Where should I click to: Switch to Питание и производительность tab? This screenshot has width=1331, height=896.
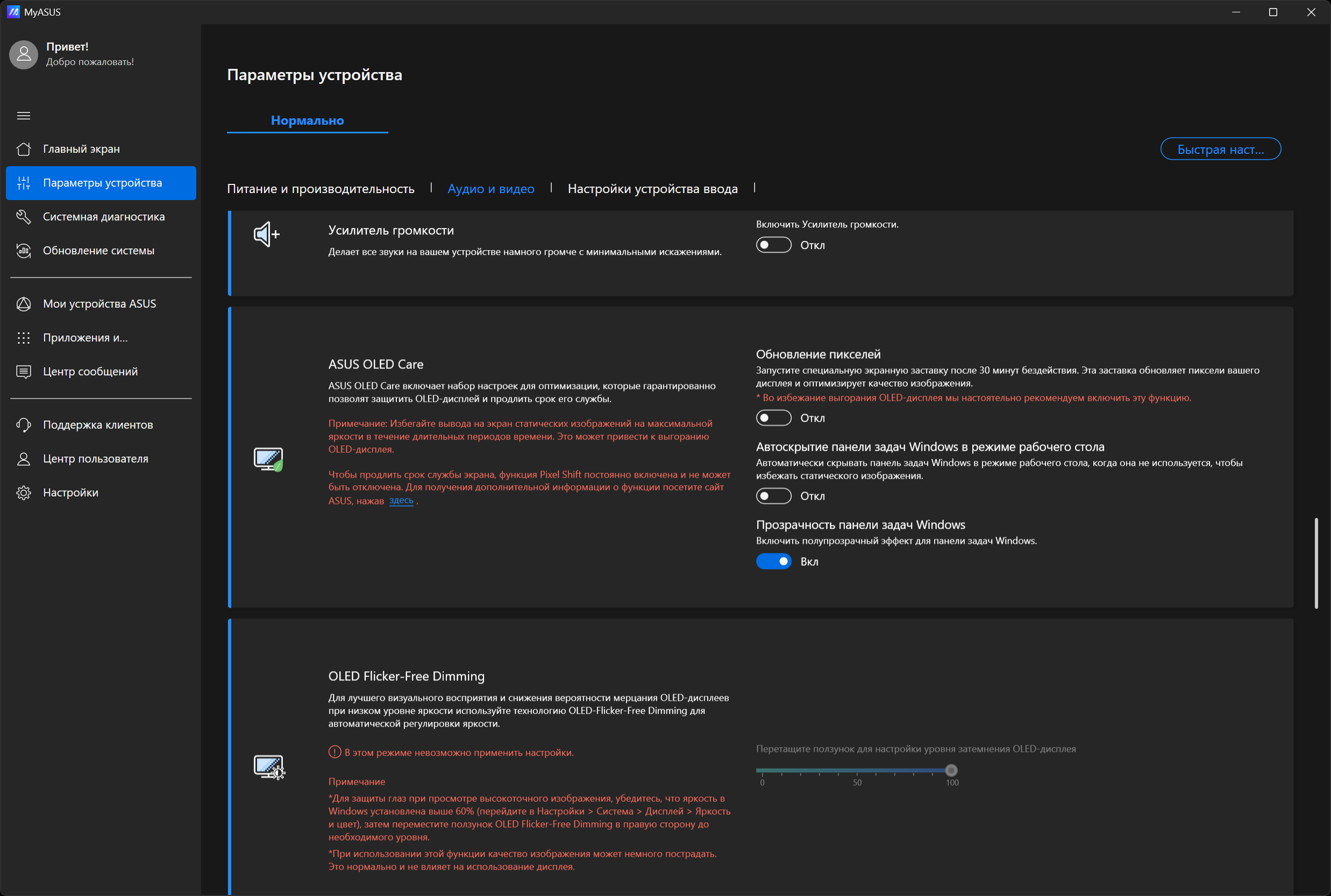pos(321,189)
